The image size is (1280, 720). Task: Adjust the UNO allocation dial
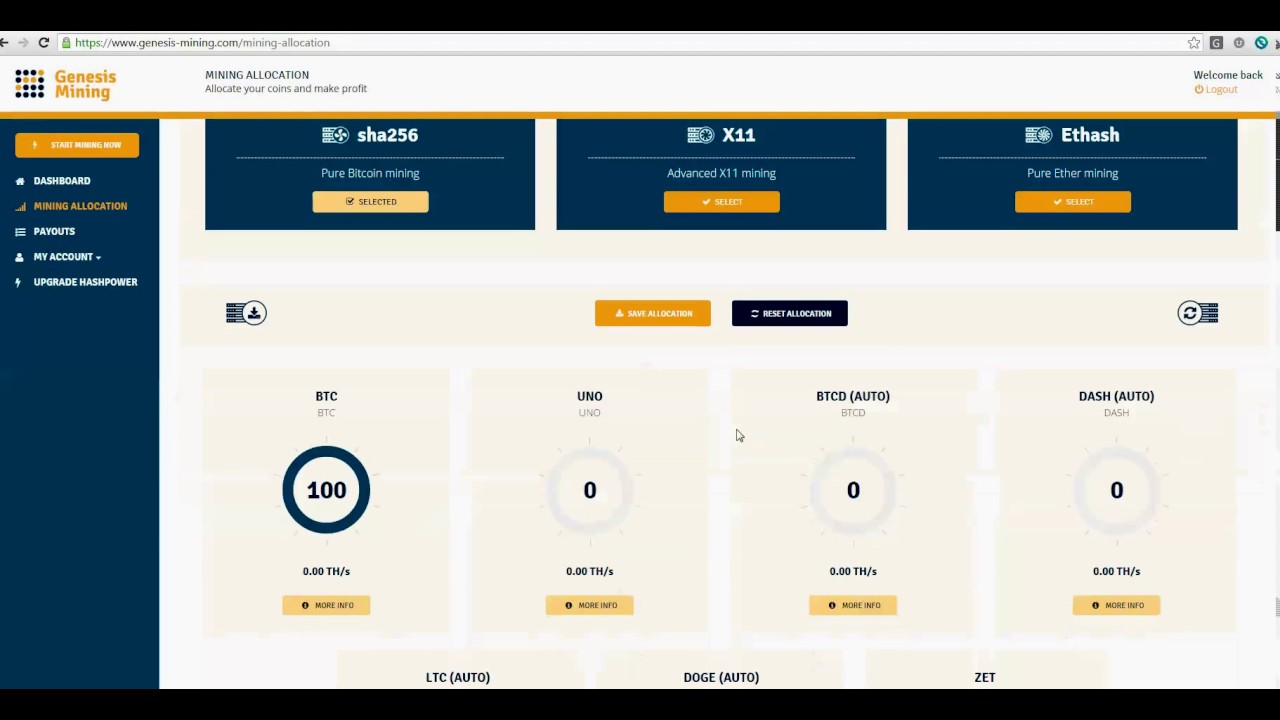[590, 489]
